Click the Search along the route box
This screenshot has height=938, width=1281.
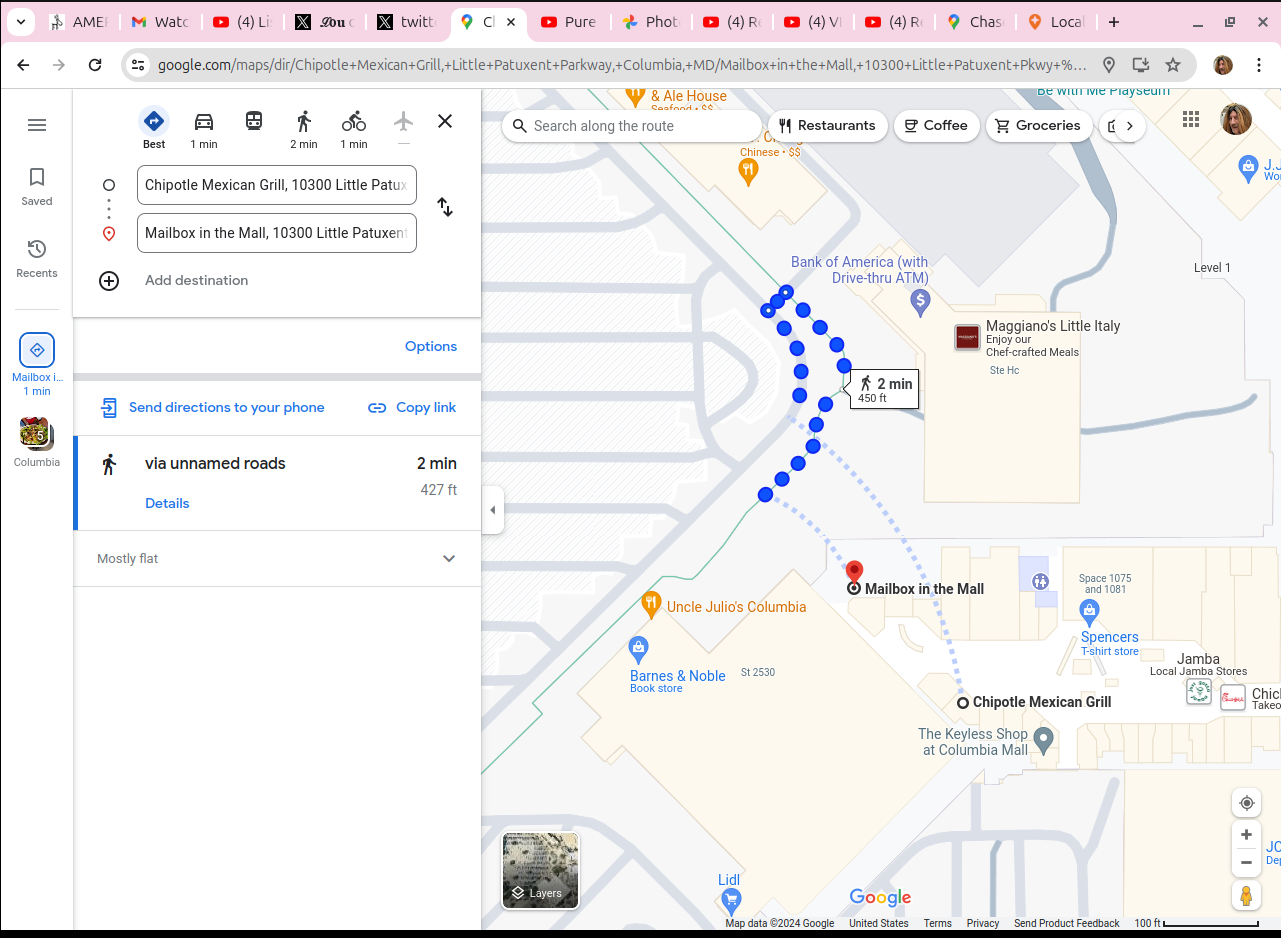coord(632,126)
